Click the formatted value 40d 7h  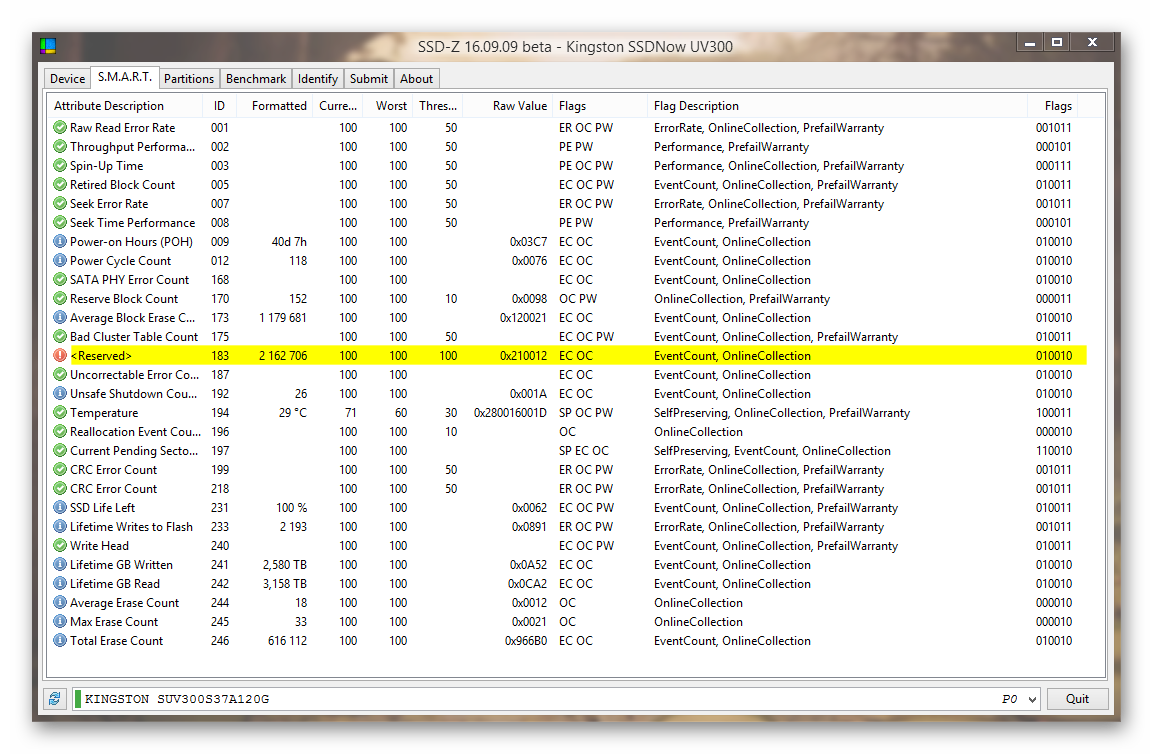(x=289, y=242)
